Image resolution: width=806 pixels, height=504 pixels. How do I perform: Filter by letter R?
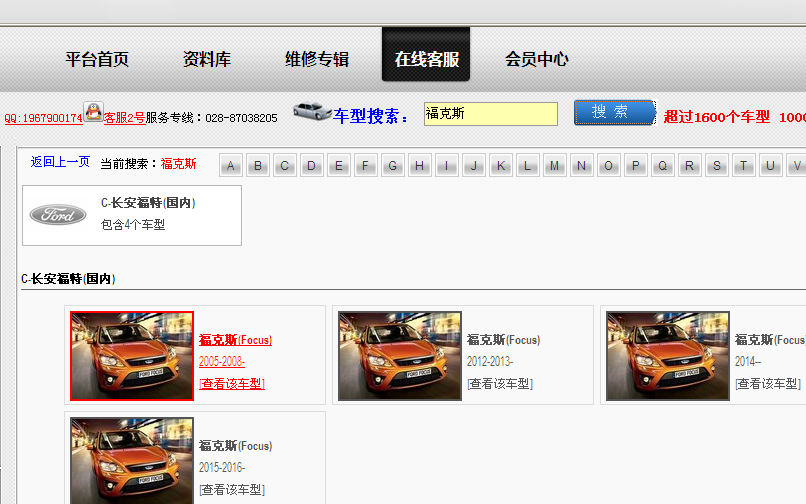[689, 166]
